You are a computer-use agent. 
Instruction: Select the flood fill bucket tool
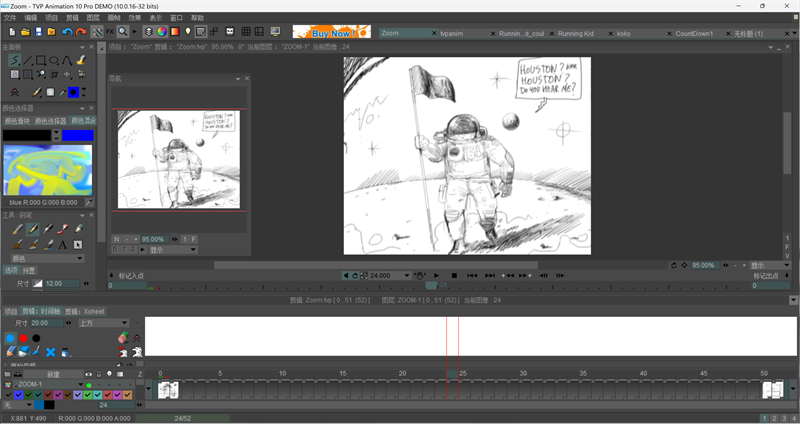81,61
